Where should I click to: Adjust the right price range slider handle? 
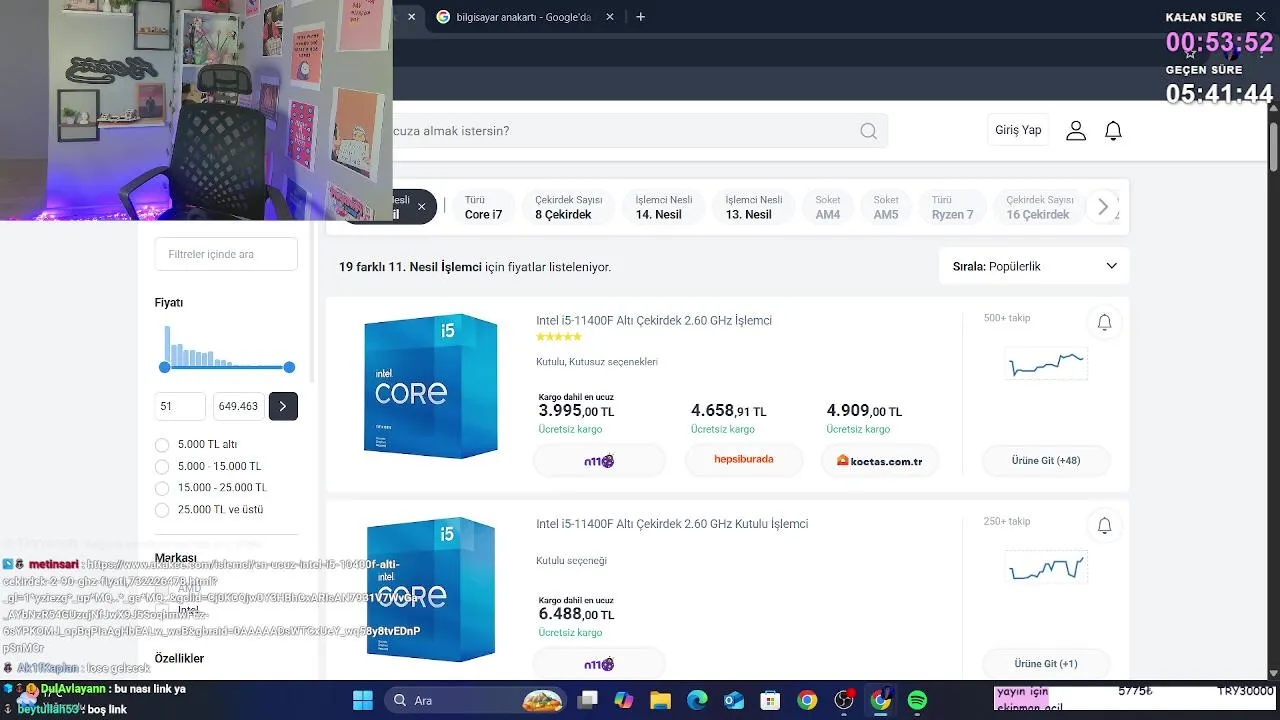pyautogui.click(x=289, y=367)
